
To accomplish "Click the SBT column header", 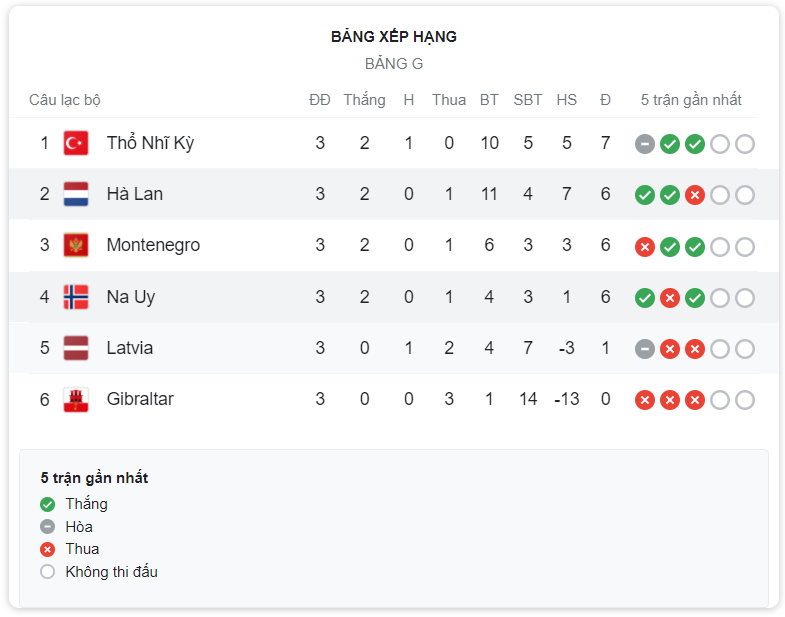I will [x=528, y=100].
